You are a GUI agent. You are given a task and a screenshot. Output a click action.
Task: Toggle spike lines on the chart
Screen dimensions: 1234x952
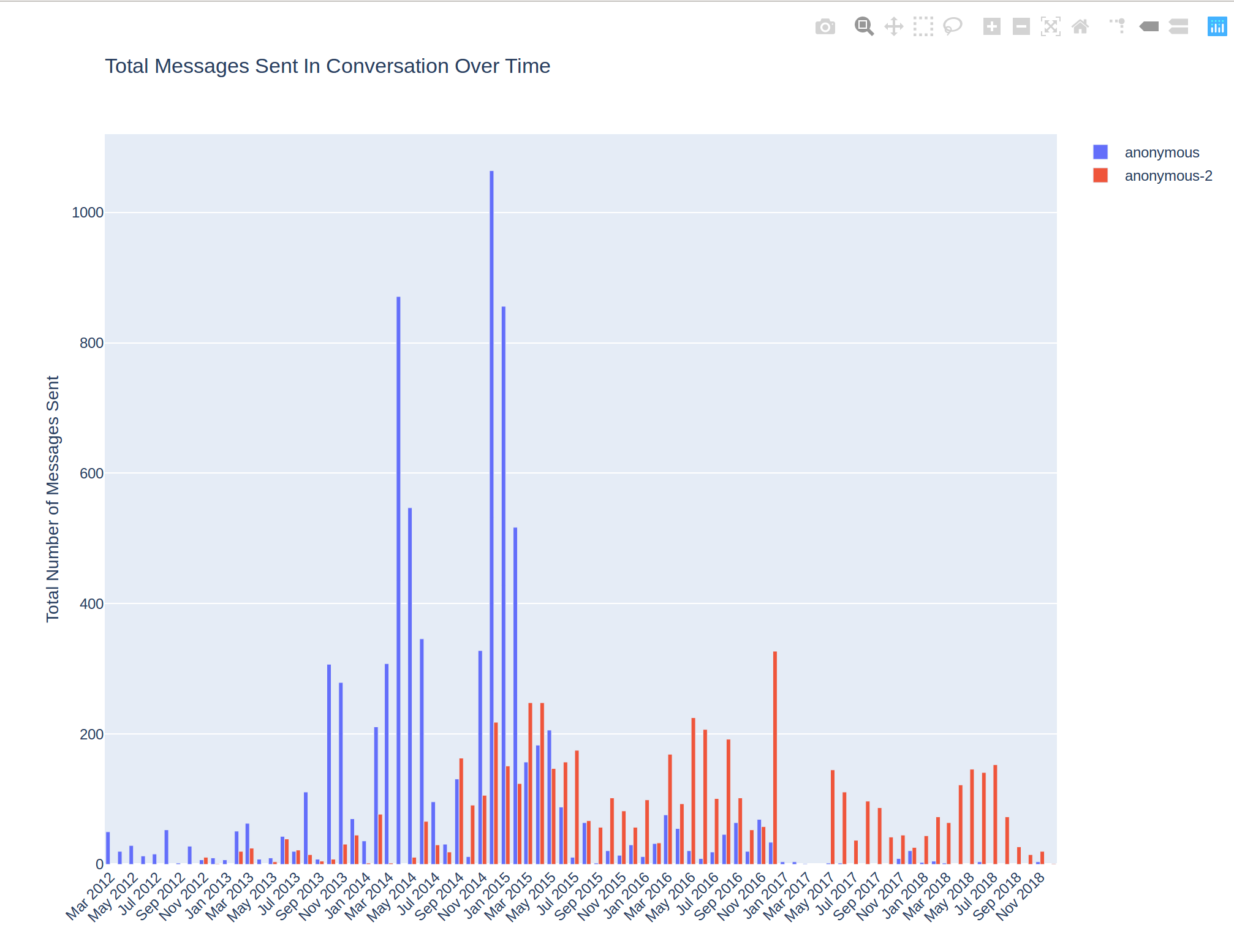coord(1116,26)
